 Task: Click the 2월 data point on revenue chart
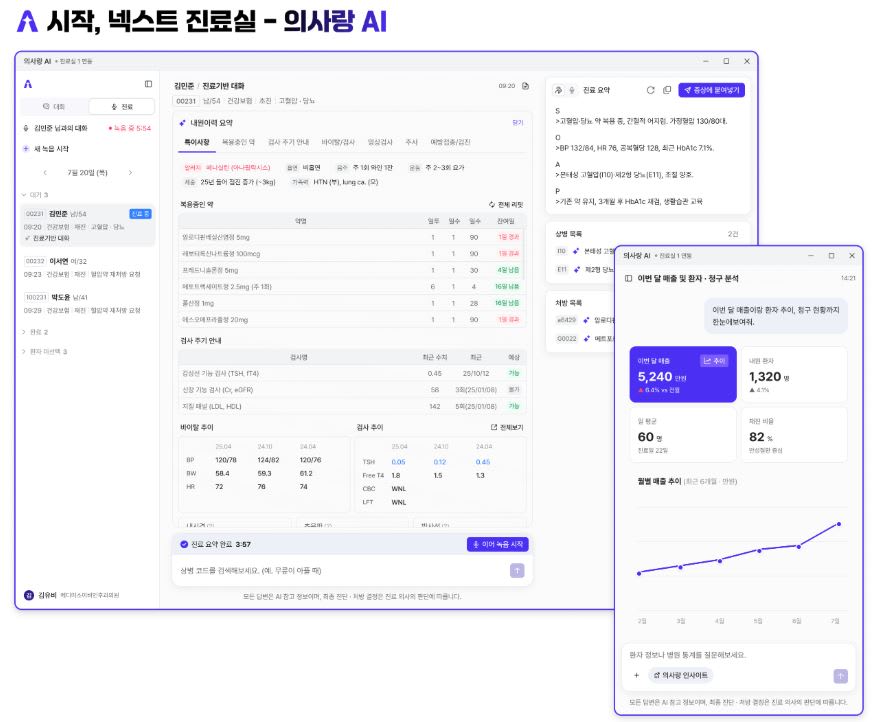[639, 574]
